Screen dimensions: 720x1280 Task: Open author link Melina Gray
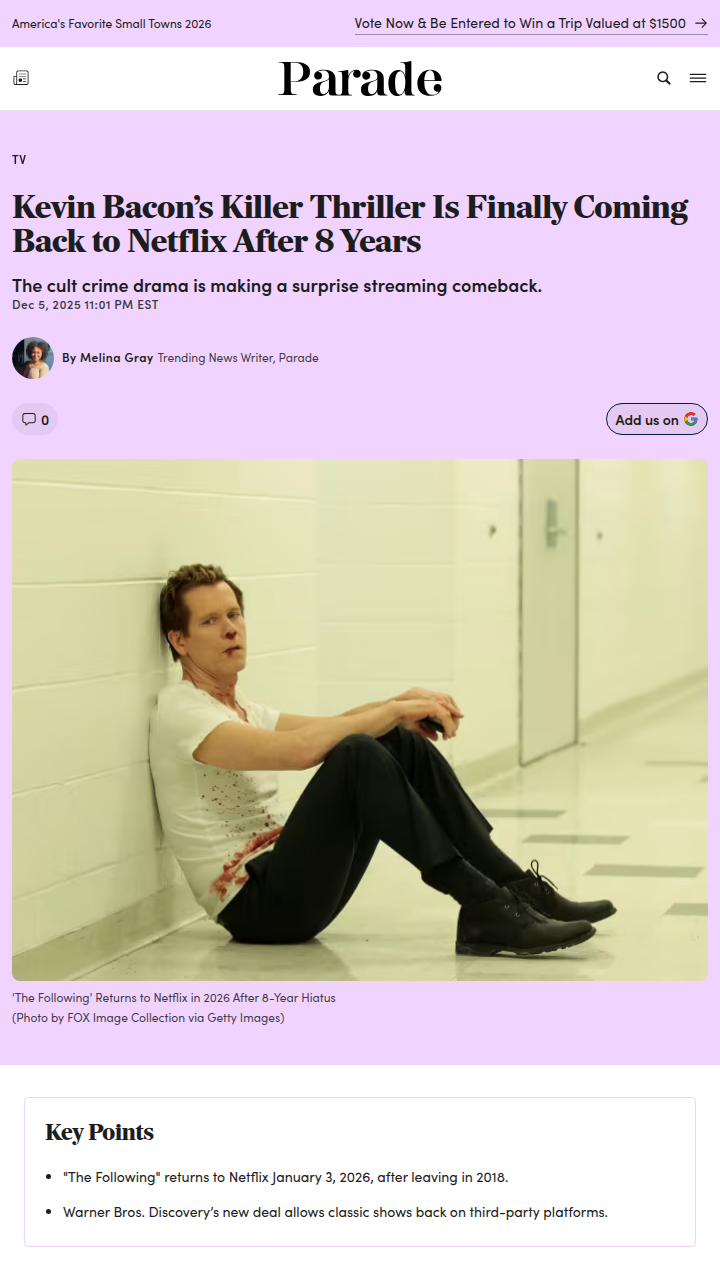click(117, 357)
